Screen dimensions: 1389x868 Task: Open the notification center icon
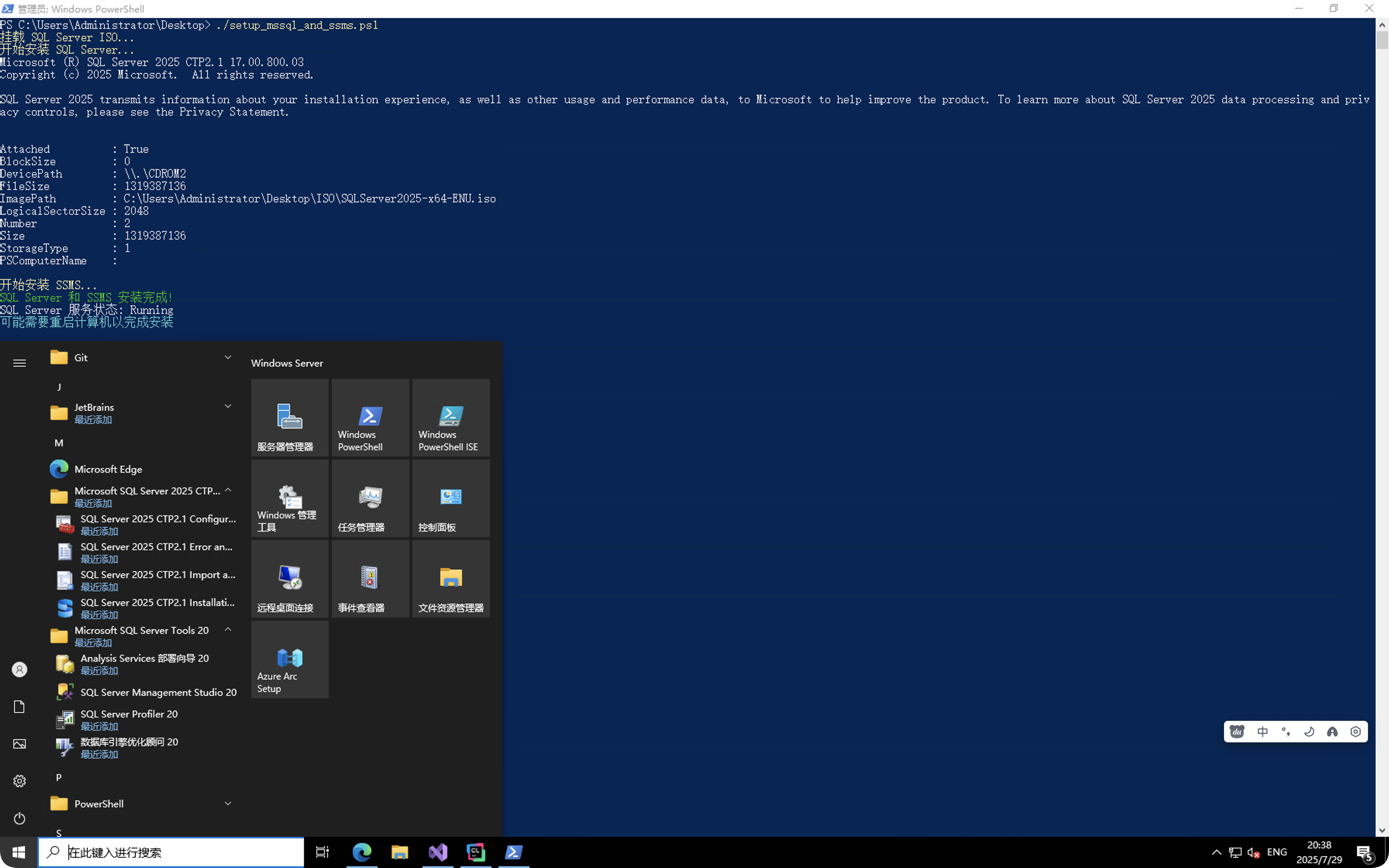pos(1365,853)
